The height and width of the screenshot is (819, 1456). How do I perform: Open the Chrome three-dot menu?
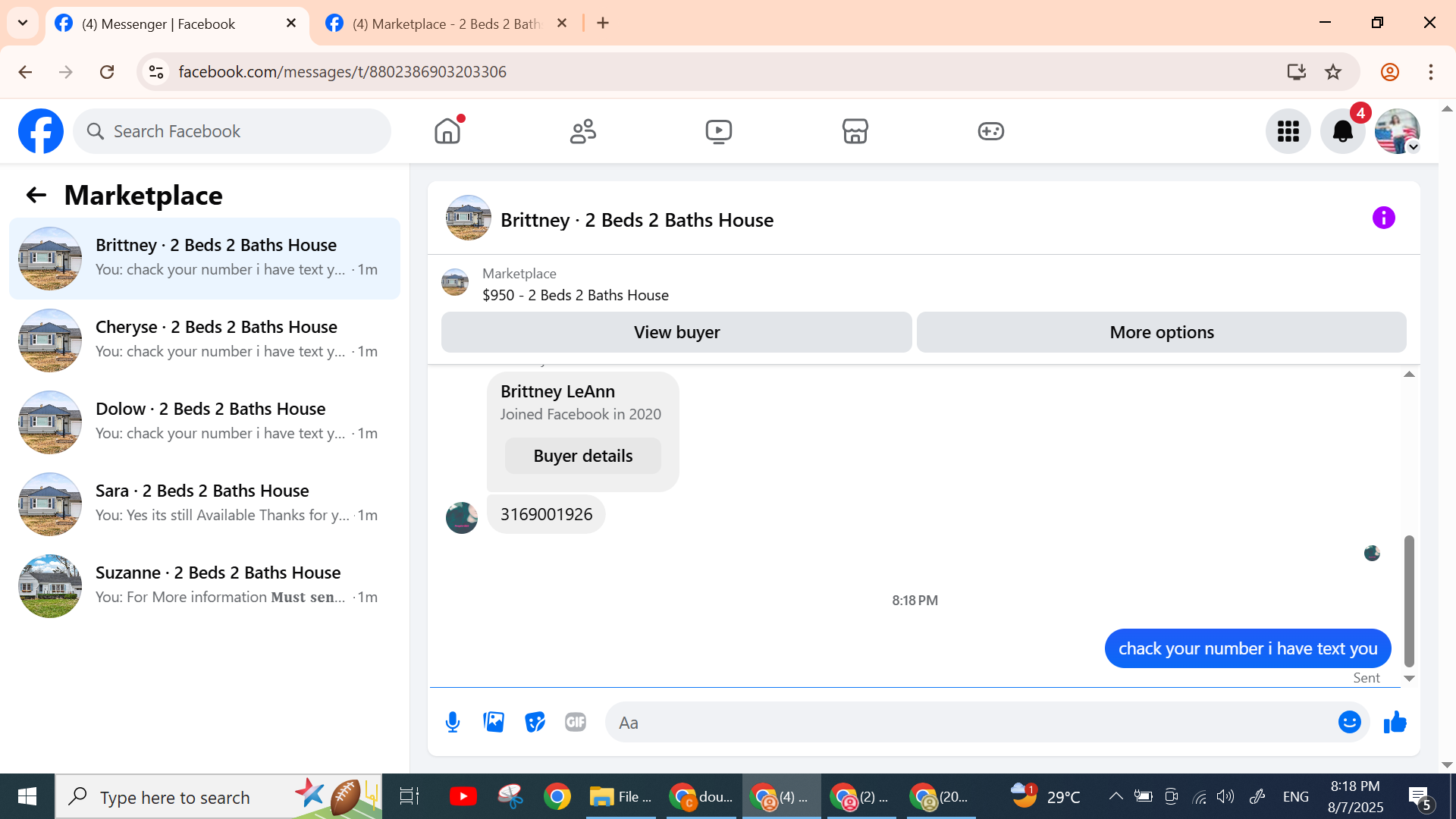[1431, 72]
